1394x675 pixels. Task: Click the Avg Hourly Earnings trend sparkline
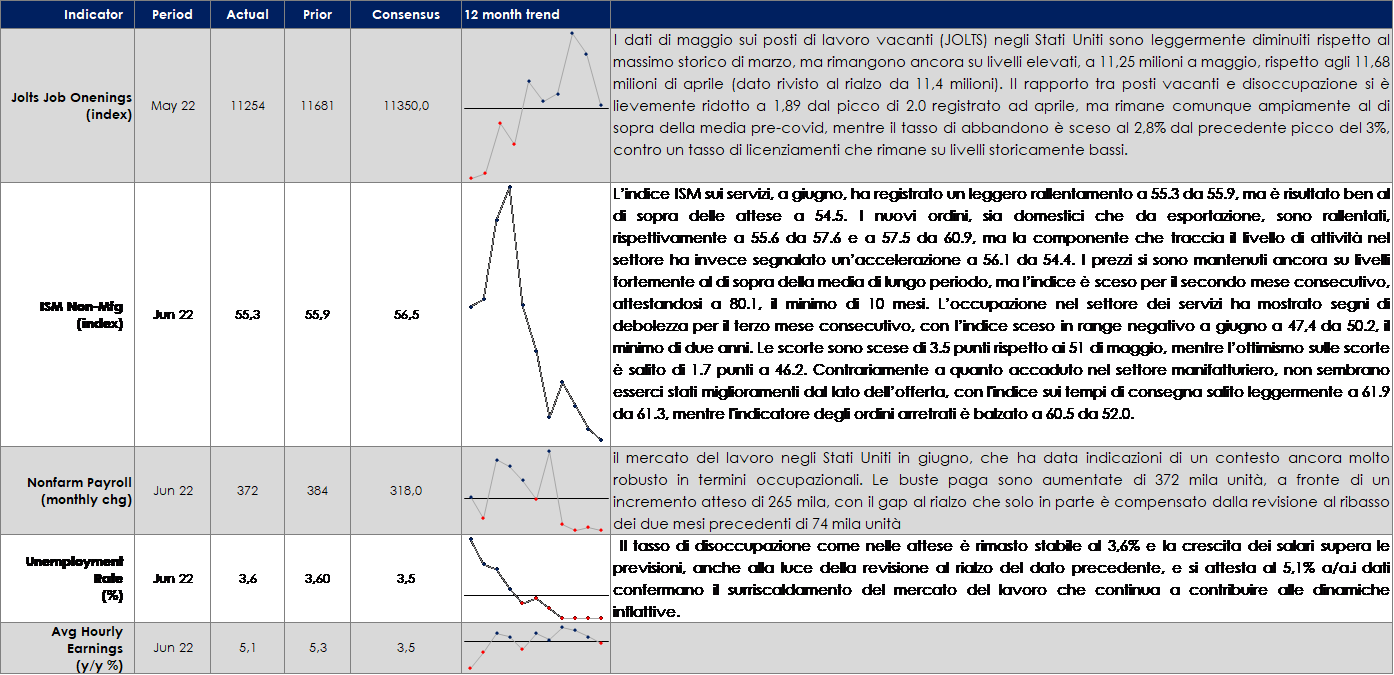pos(535,647)
